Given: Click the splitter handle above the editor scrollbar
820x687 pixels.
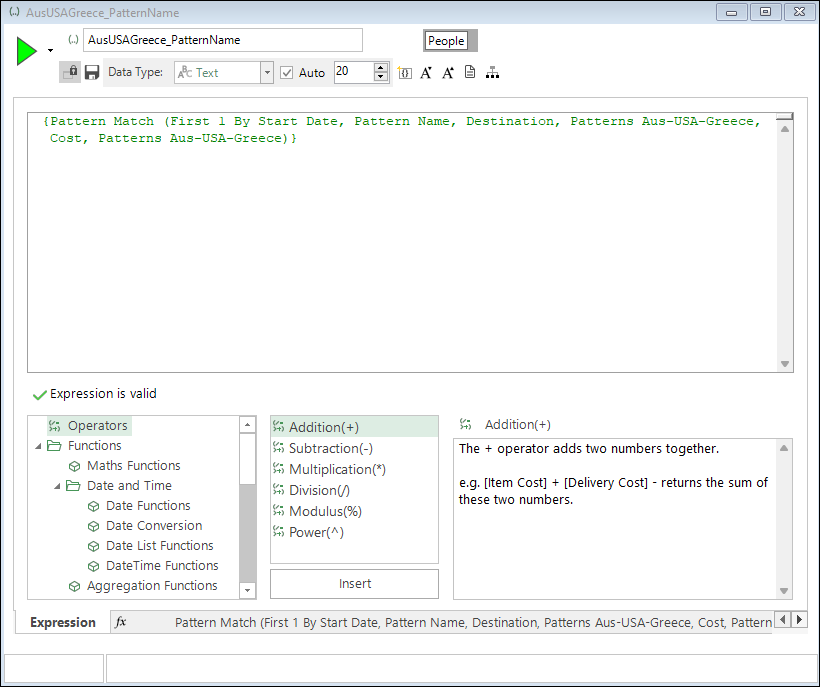Looking at the screenshot, I should pos(785,116).
